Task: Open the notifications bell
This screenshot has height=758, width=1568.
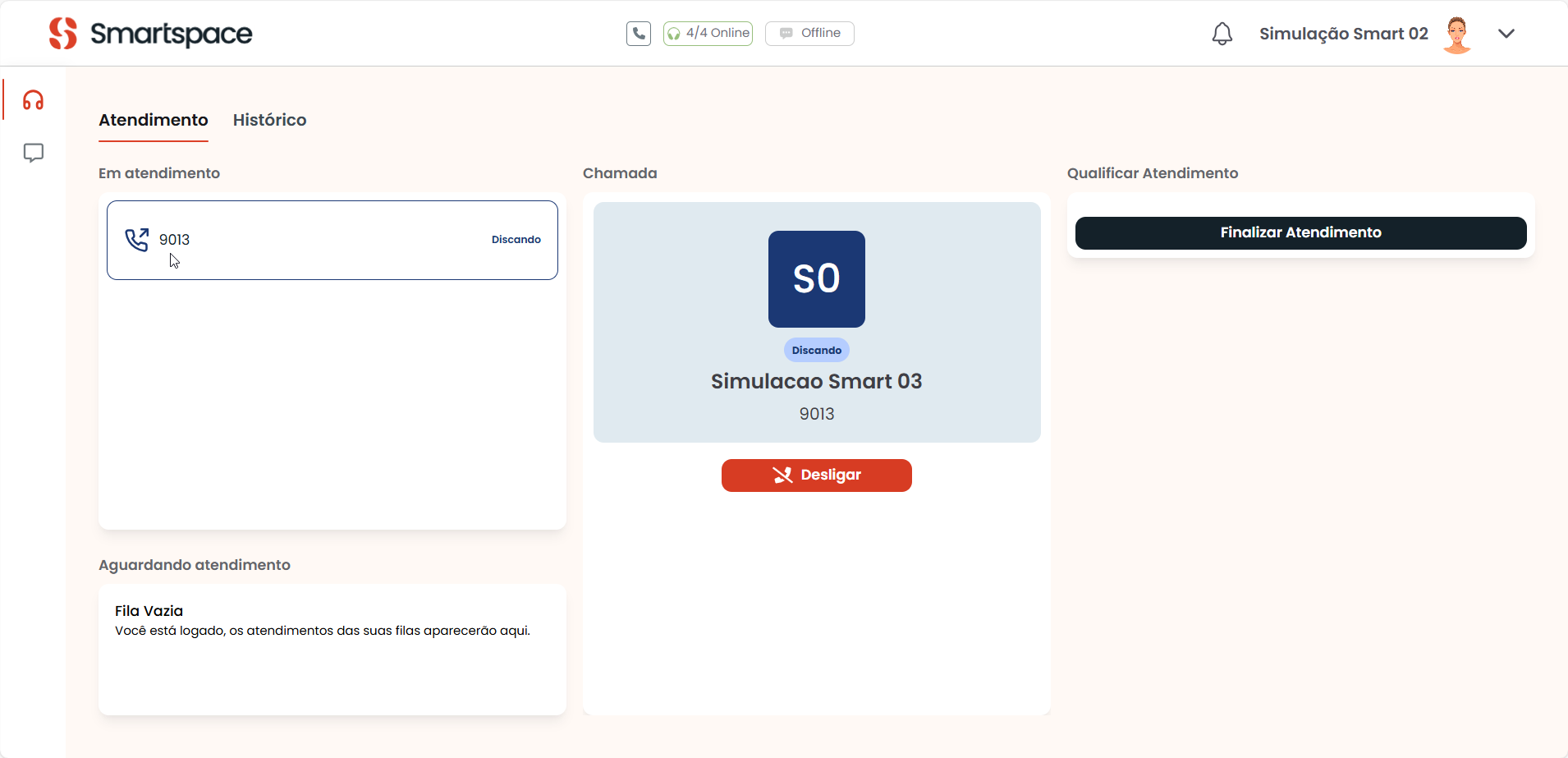Action: (x=1222, y=34)
